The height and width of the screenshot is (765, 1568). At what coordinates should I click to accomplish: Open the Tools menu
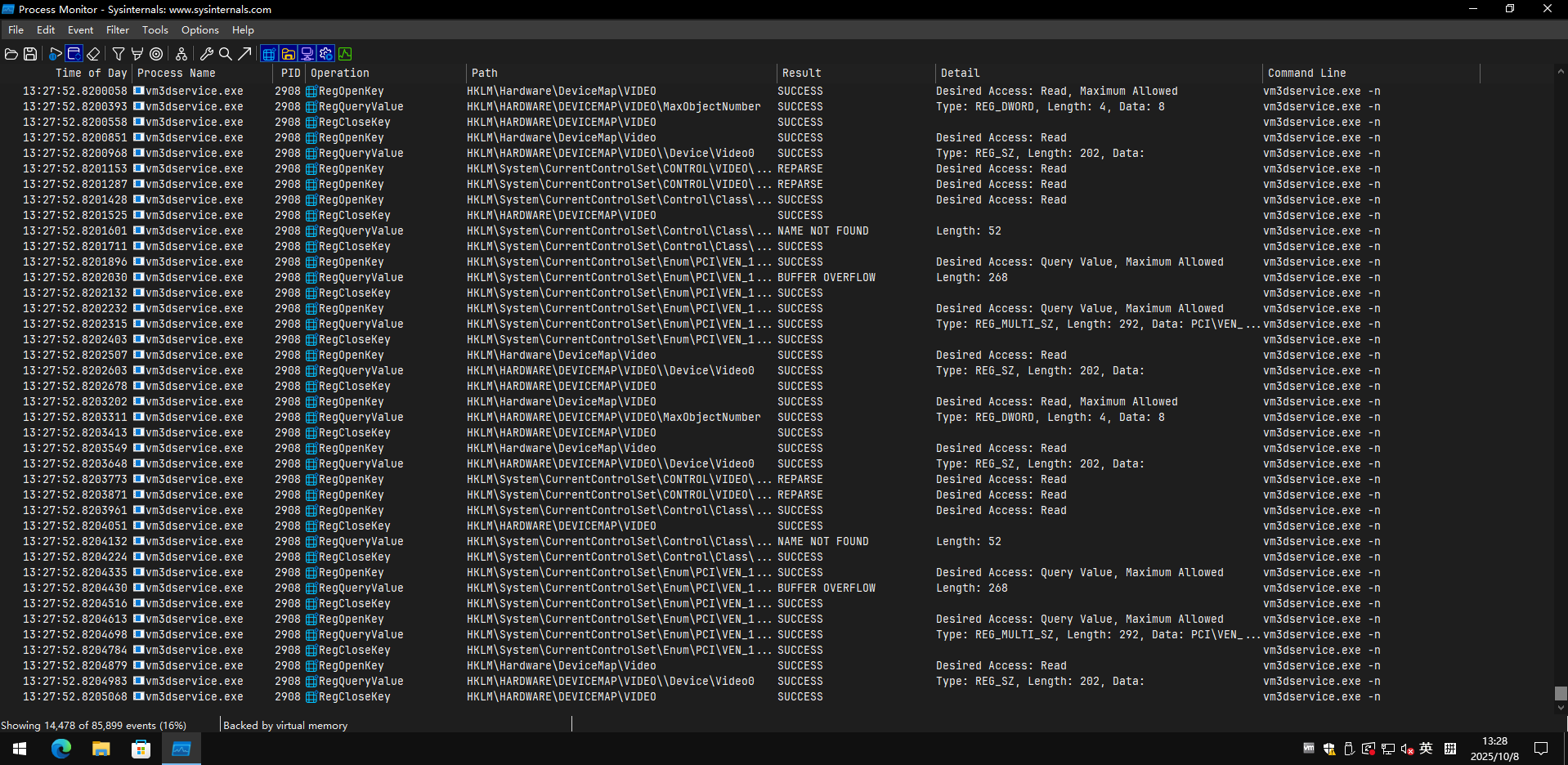[x=155, y=30]
